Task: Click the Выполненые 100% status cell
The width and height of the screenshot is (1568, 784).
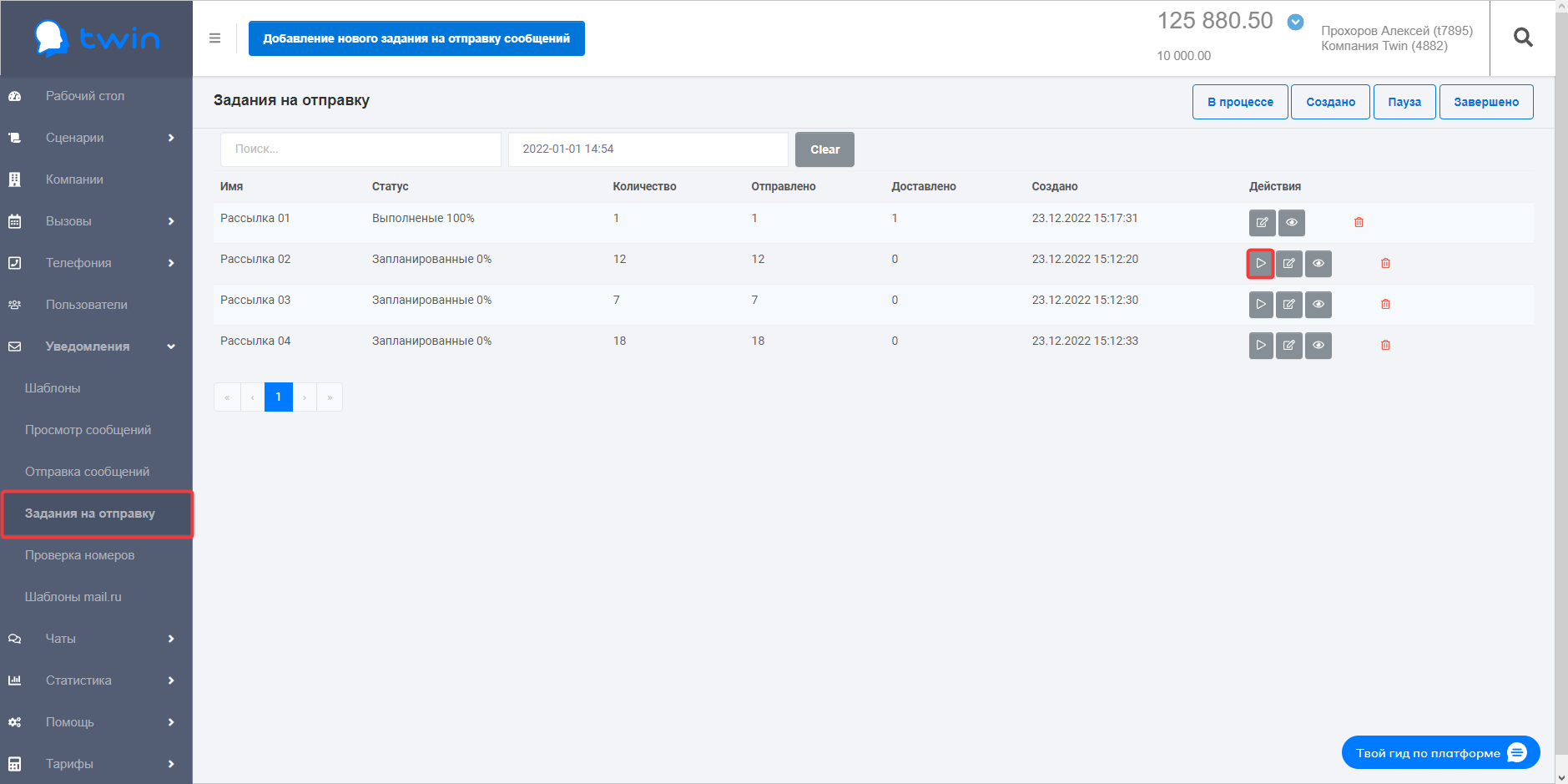Action: pos(423,219)
